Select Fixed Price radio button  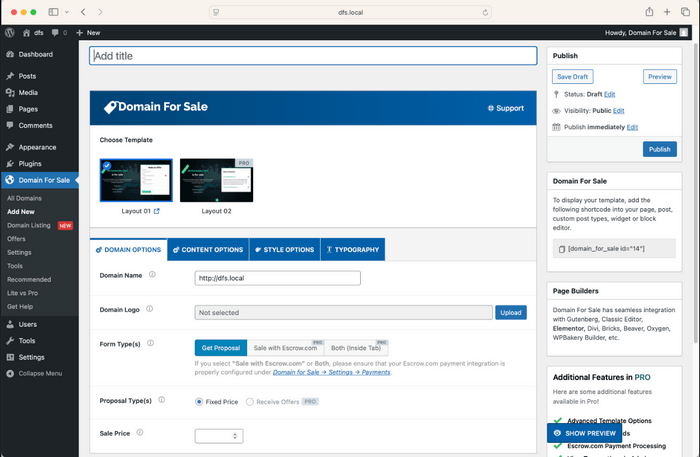[x=199, y=402]
